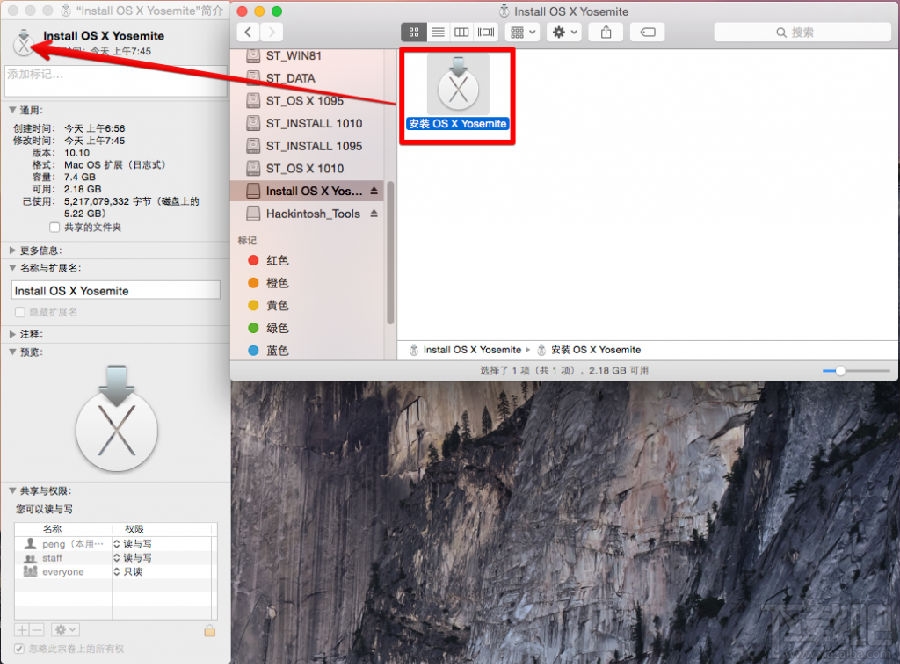Viewport: 900px width, 664px height.
Task: Toggle 忽略此宗卷上的所有权 checkbox
Action: click(x=18, y=647)
